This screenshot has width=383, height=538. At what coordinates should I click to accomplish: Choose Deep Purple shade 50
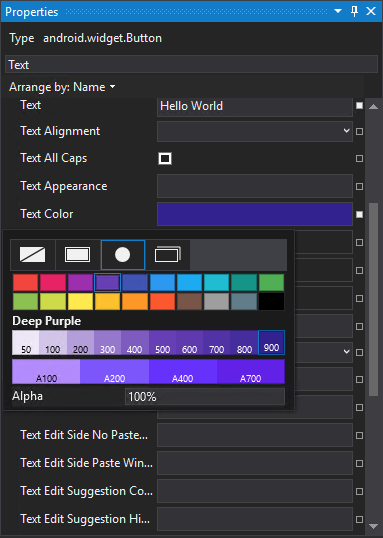click(x=26, y=342)
